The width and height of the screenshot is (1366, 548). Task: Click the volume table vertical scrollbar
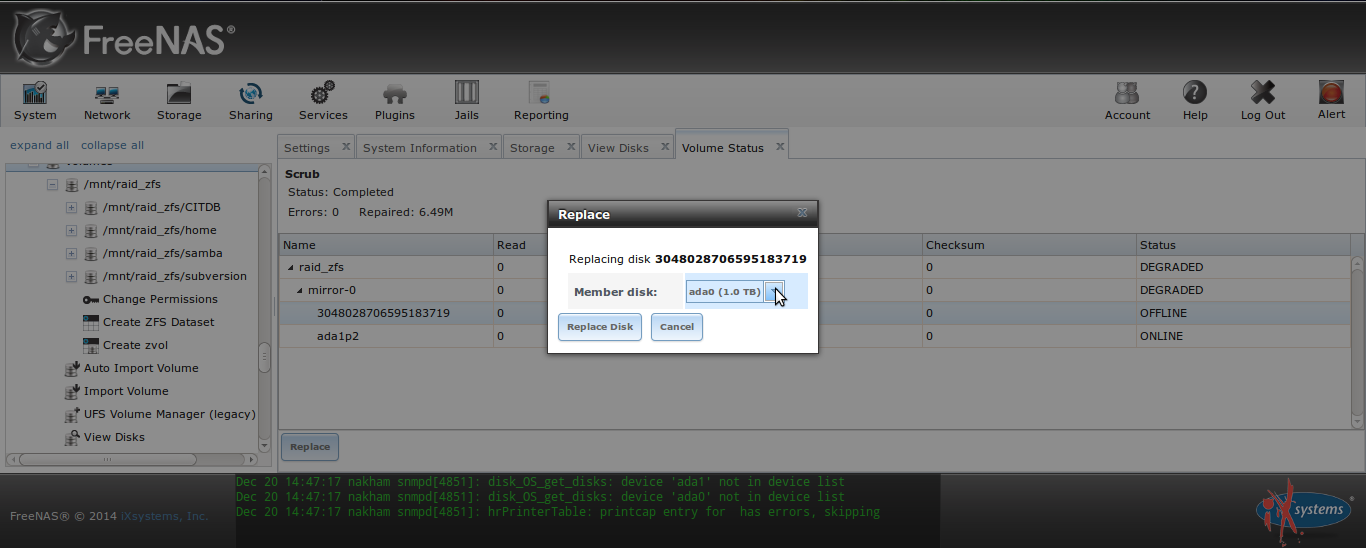[x=1357, y=342]
